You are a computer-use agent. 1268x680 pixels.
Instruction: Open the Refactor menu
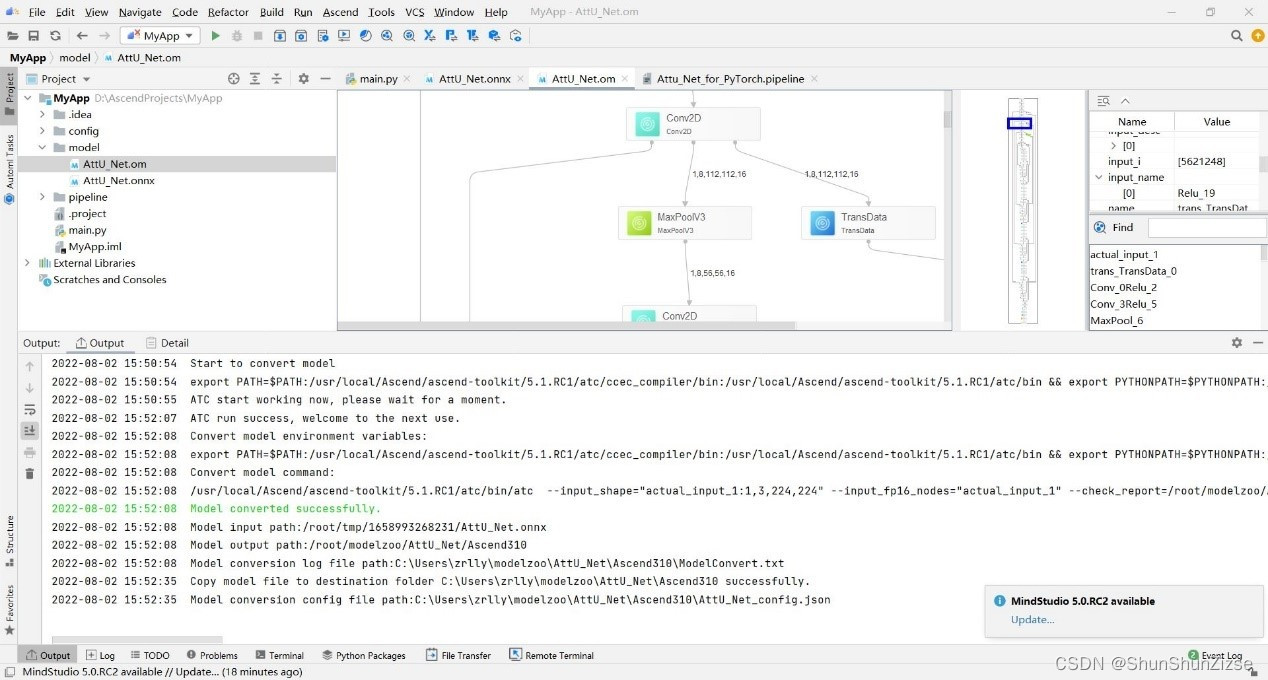[228, 12]
